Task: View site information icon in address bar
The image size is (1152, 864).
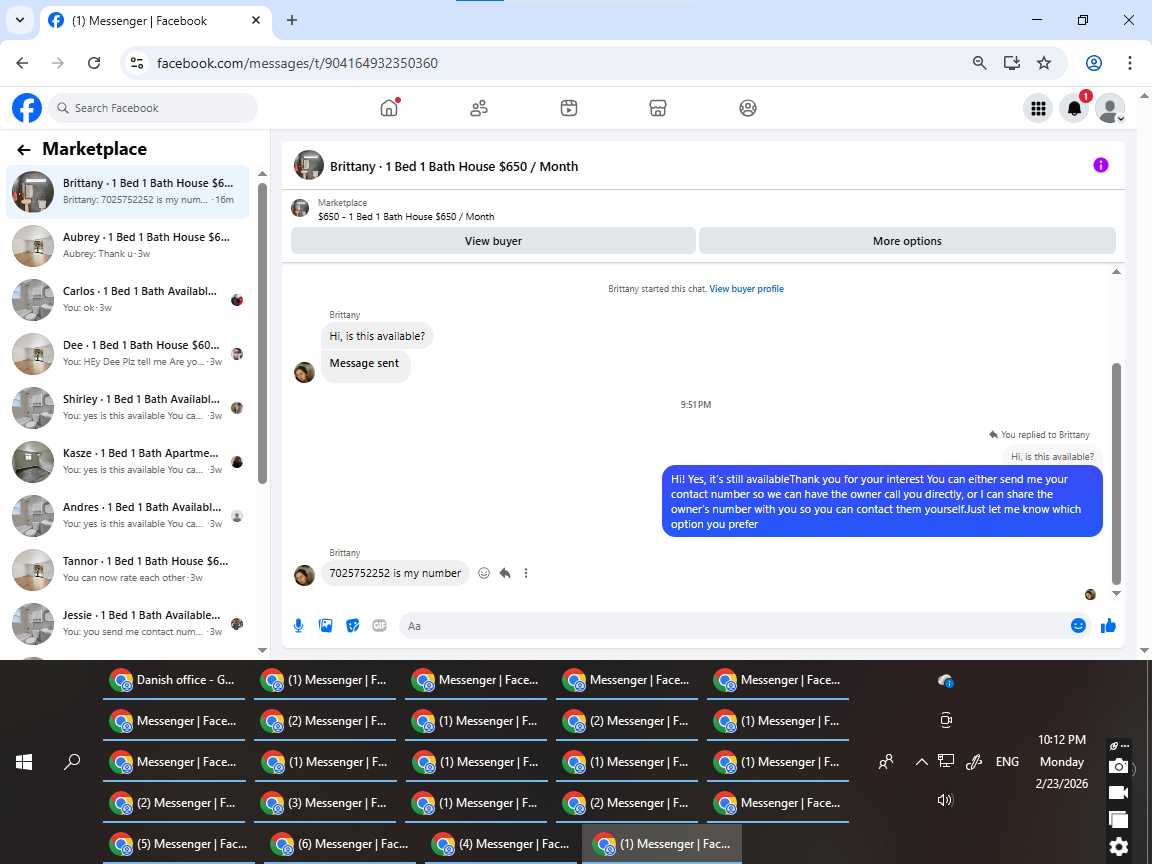Action: pos(137,63)
